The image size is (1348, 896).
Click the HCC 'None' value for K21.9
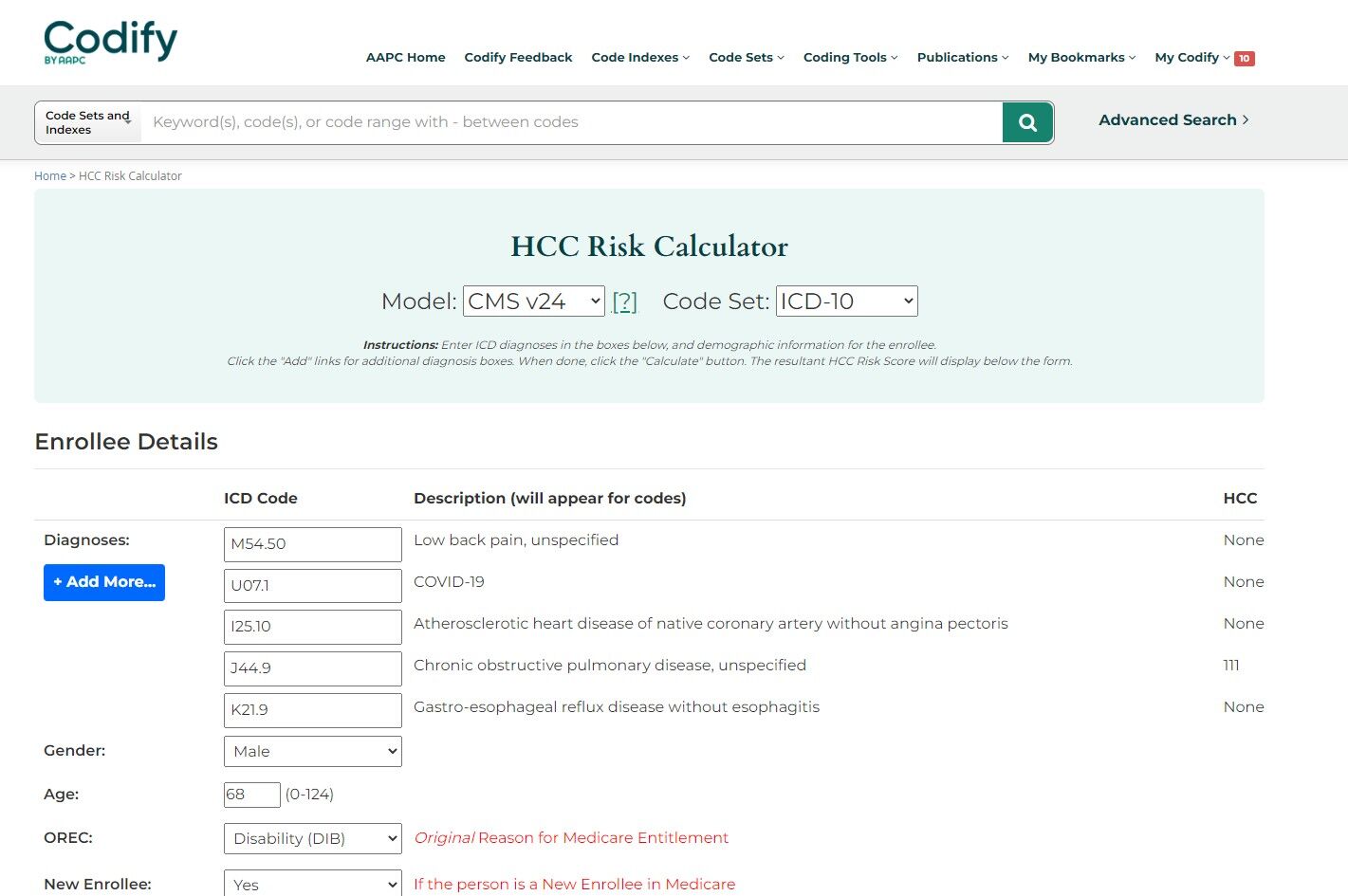(x=1244, y=707)
